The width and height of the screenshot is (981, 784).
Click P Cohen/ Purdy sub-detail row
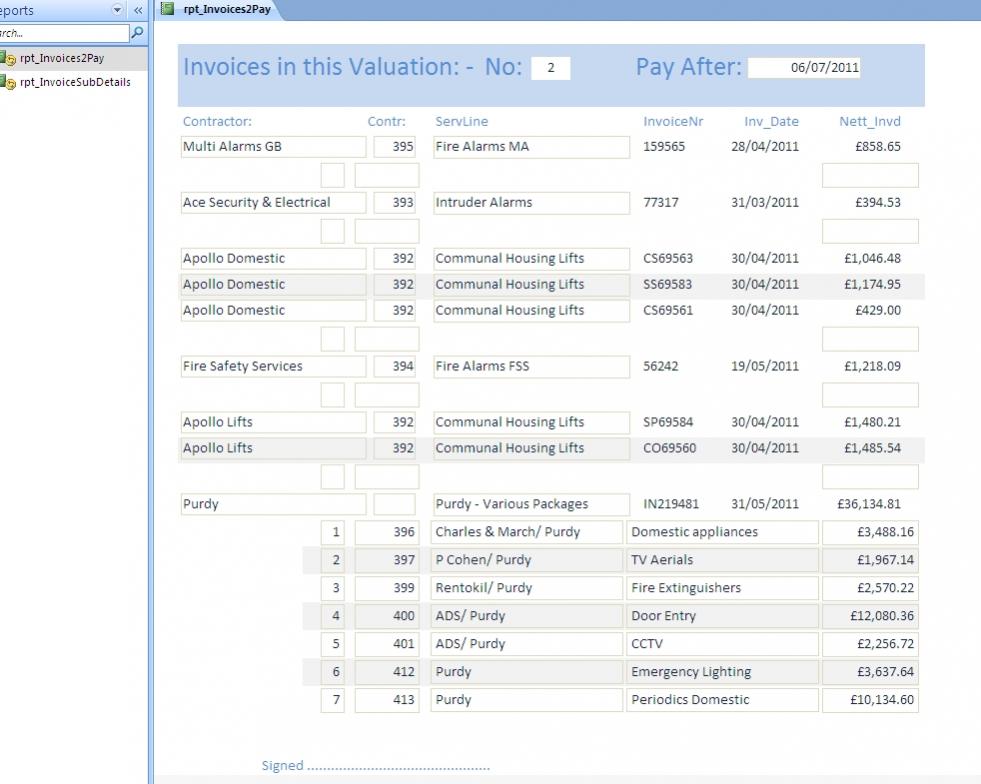[x=527, y=560]
